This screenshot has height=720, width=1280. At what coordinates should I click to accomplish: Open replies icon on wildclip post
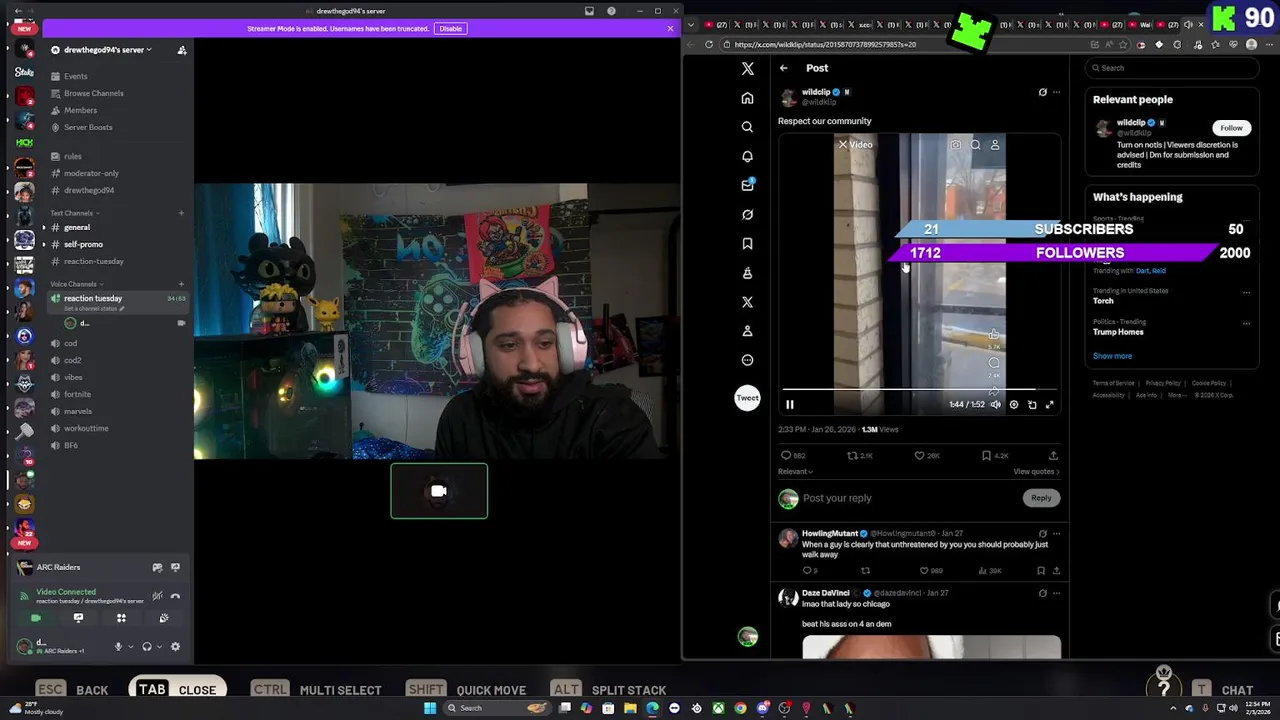(786, 455)
